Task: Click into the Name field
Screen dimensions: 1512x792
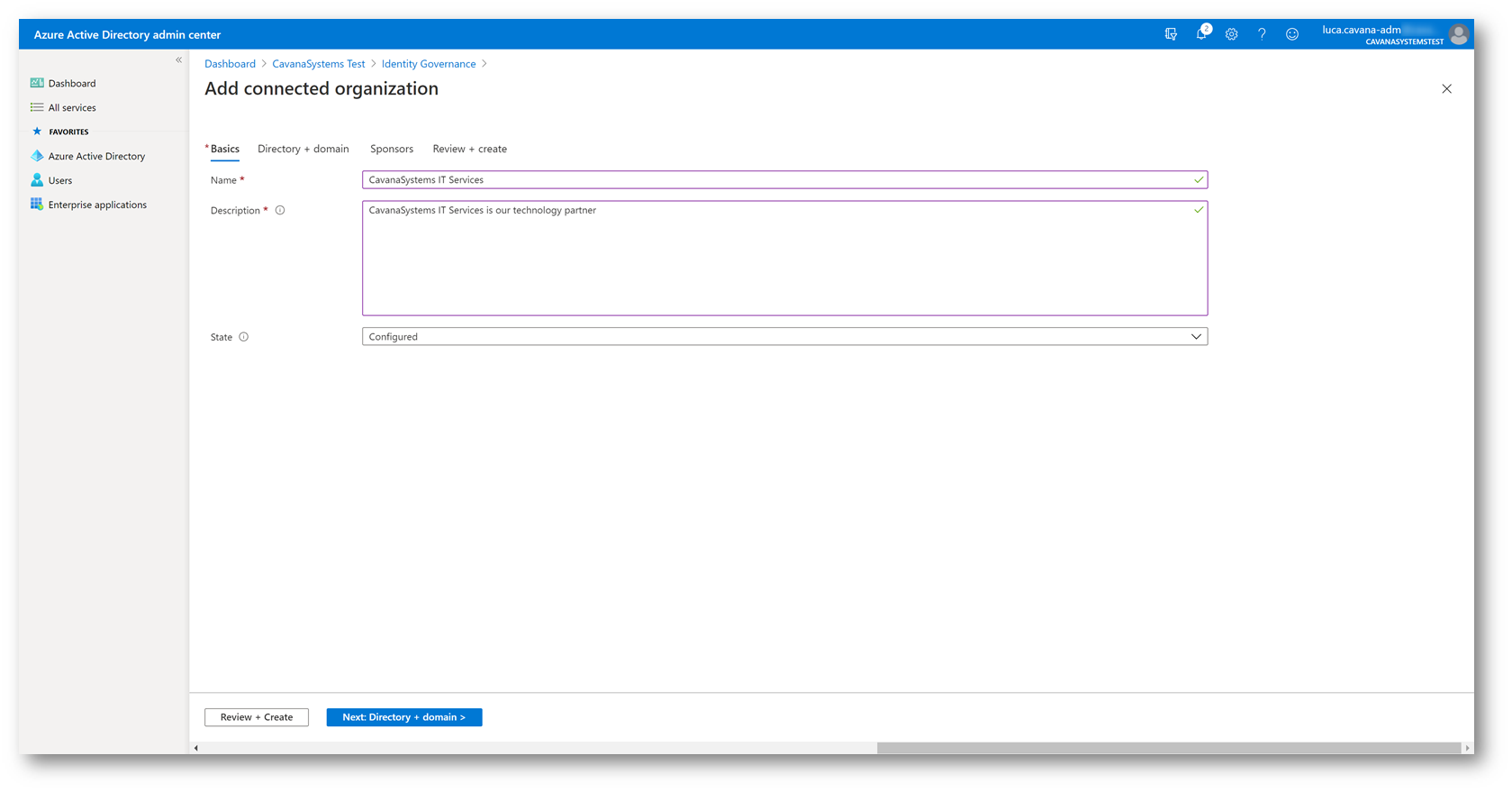Action: [784, 180]
